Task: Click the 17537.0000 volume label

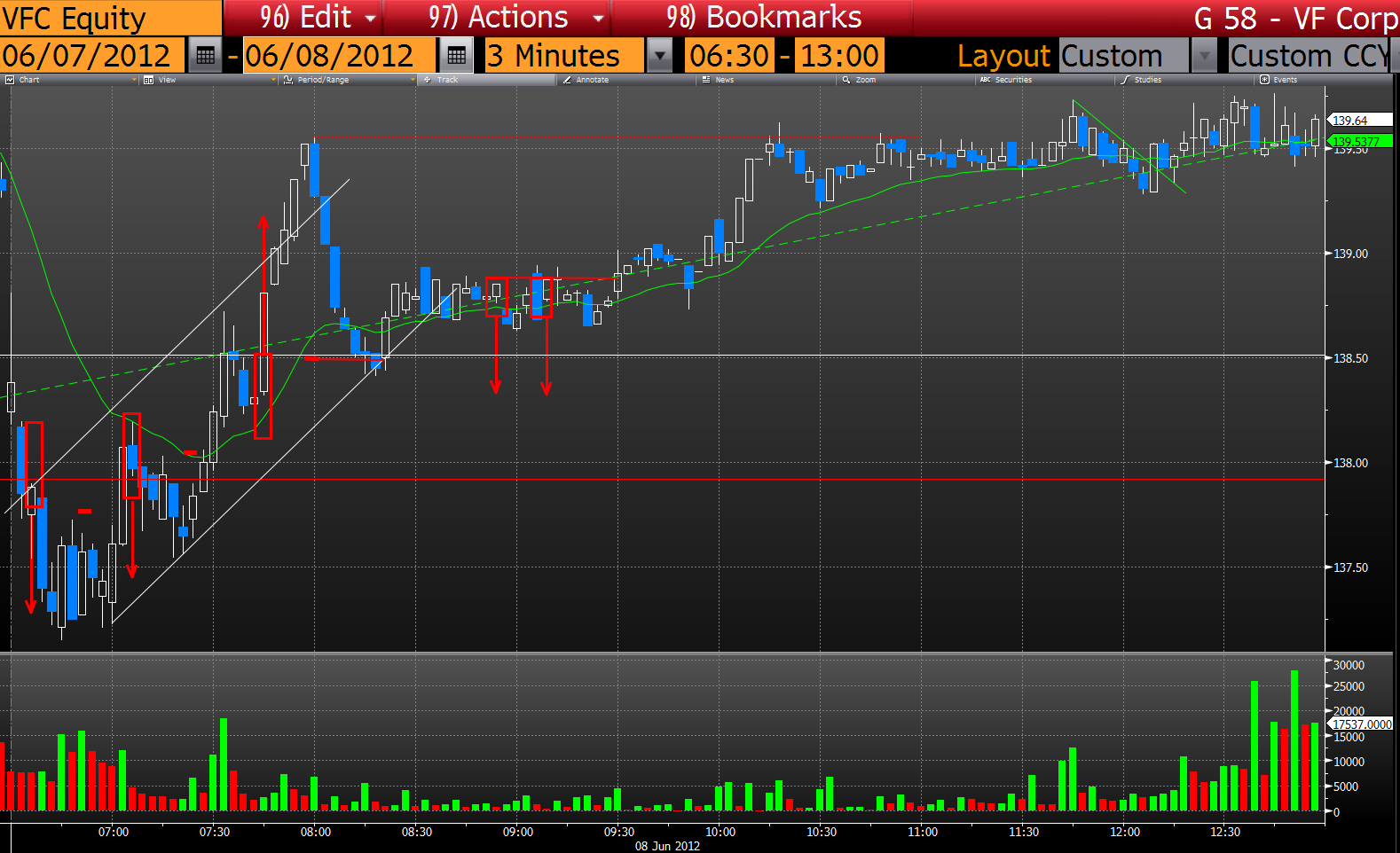Action: click(x=1359, y=724)
